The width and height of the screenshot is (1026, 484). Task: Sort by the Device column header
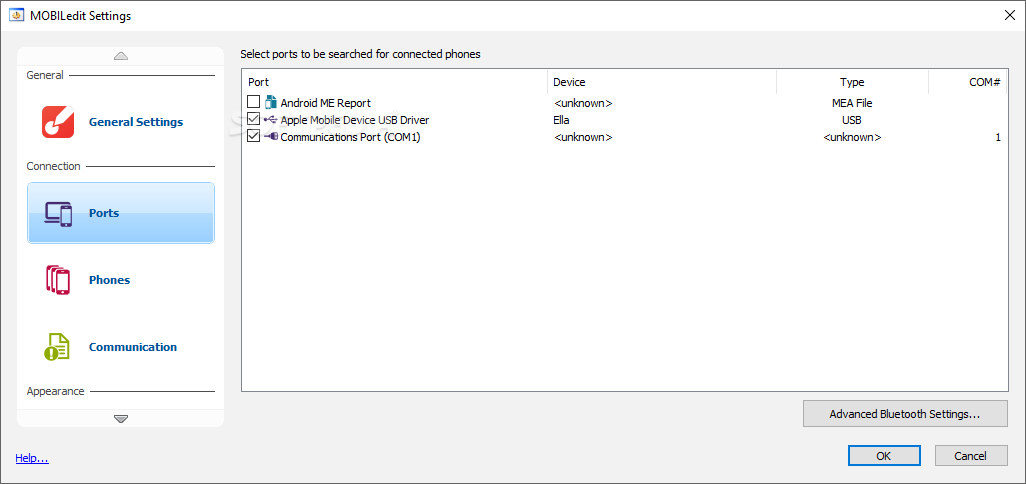tap(662, 82)
